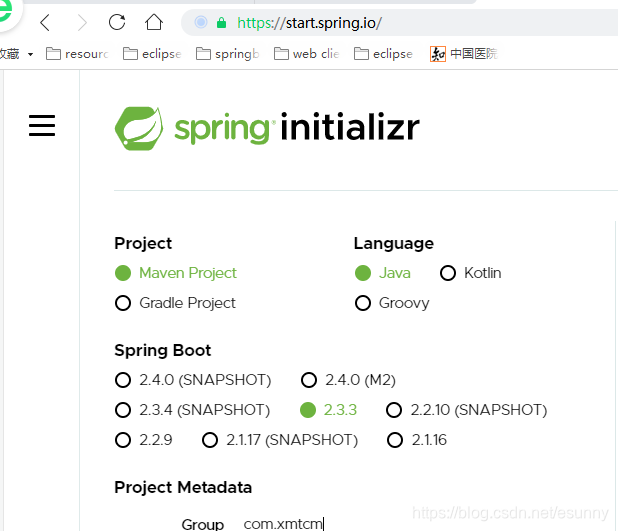Image resolution: width=618 pixels, height=531 pixels.
Task: Open the 中国医院 bookmark
Action: pyautogui.click(x=464, y=54)
